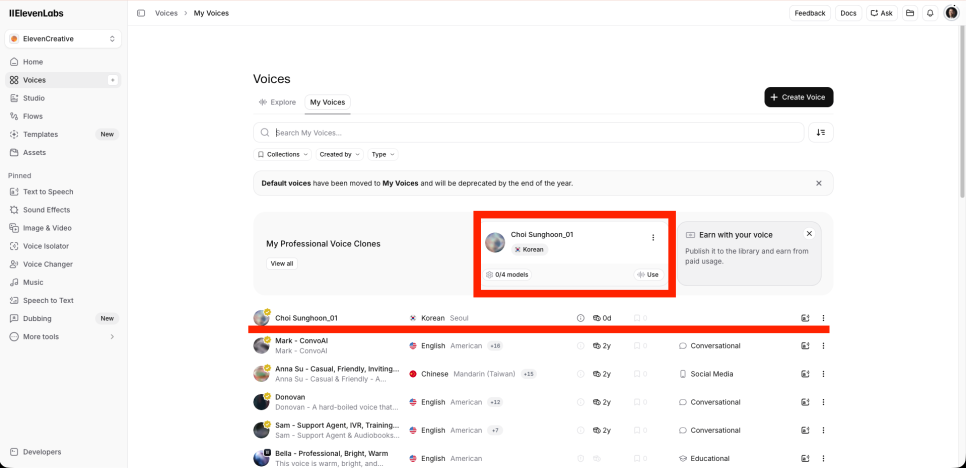Screen dimensions: 966x468
Task: Click the Create Voice button
Action: [799, 97]
